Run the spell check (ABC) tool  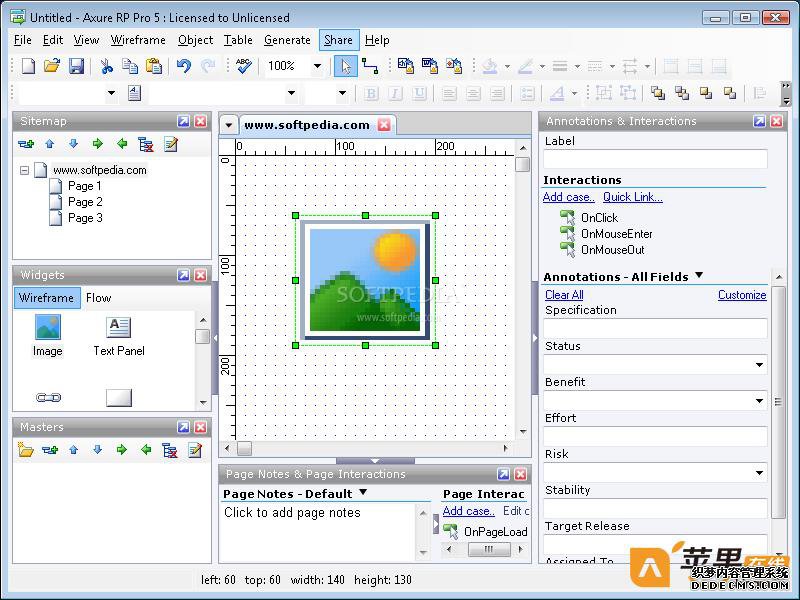pos(243,66)
